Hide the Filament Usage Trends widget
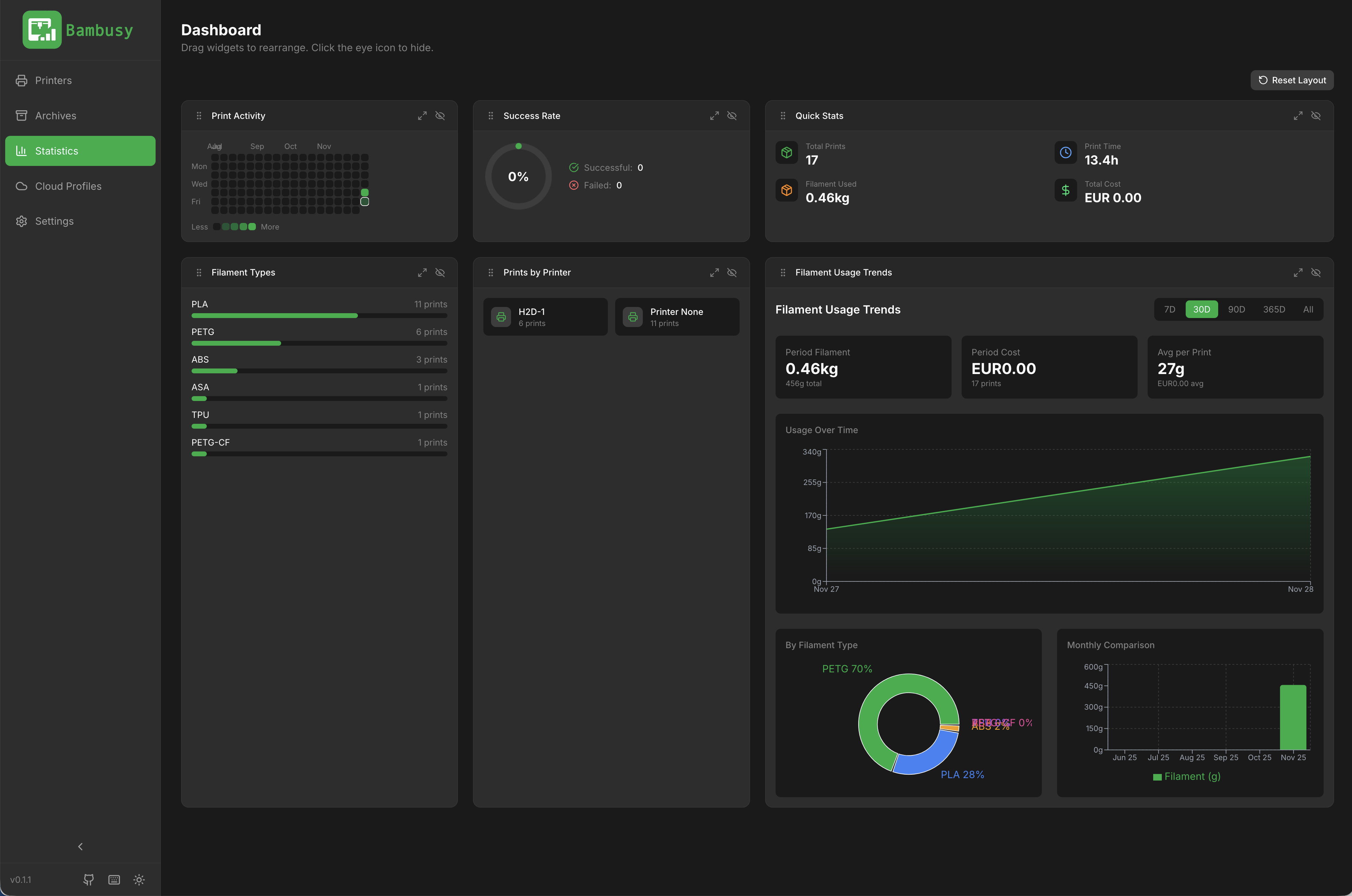This screenshot has width=1352, height=896. coord(1316,273)
